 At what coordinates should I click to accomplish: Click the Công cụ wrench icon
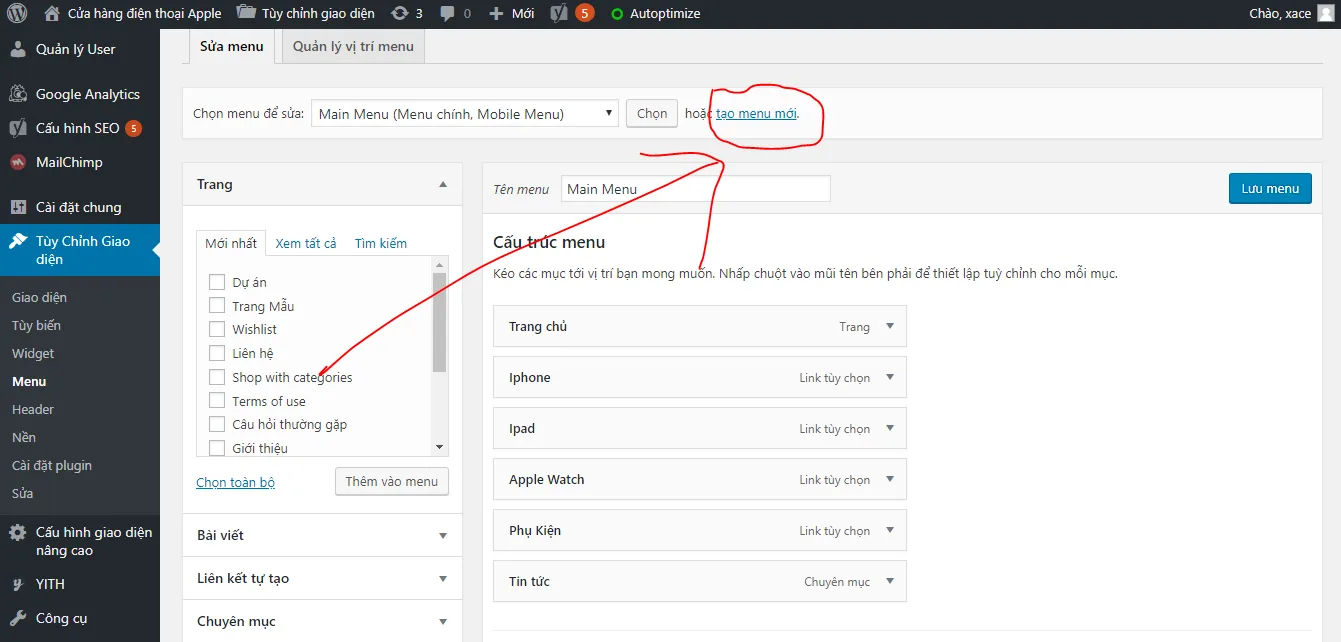(x=18, y=618)
